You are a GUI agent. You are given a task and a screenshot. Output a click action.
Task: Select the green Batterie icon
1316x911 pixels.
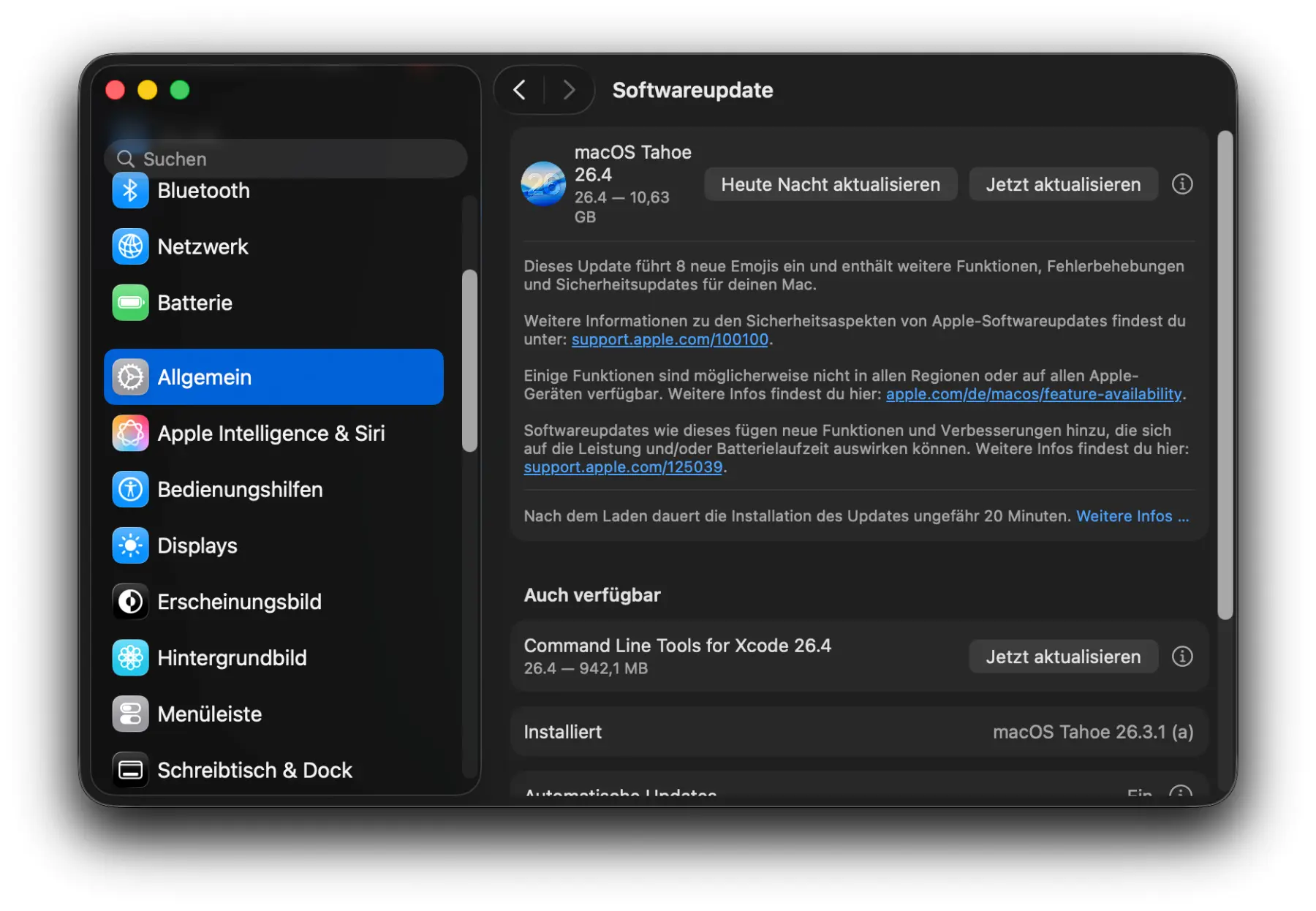[130, 303]
